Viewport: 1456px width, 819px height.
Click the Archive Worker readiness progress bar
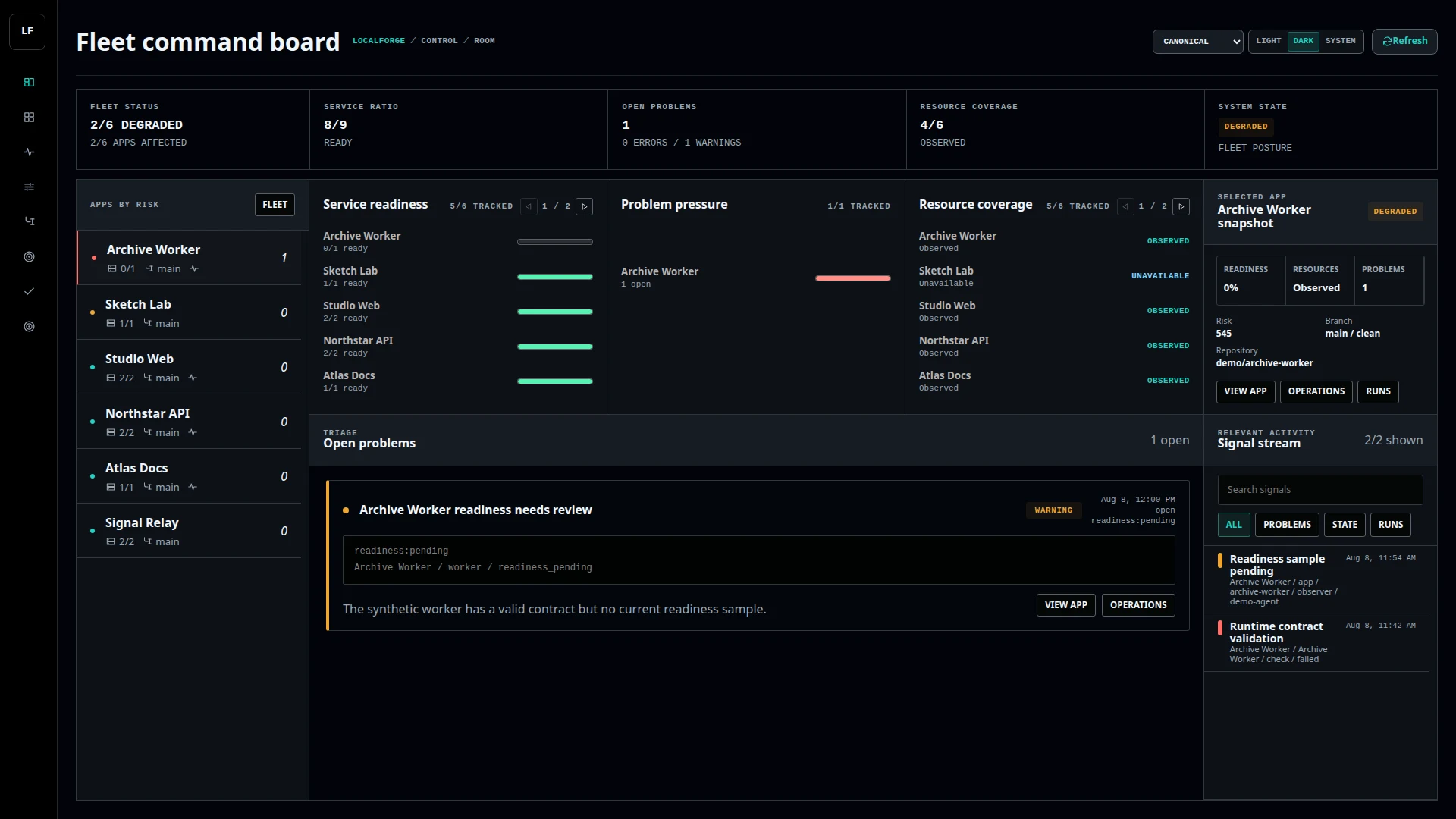(555, 242)
